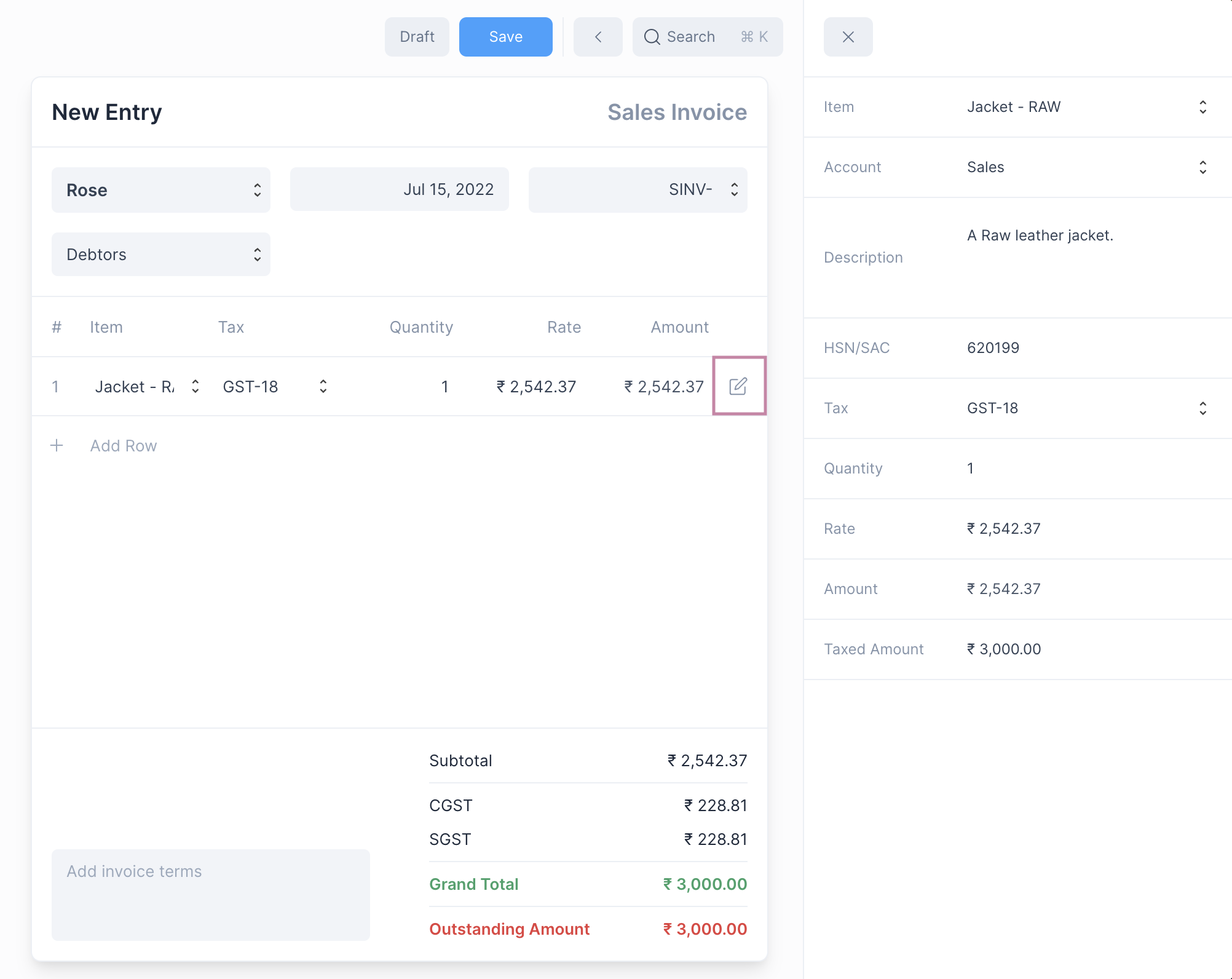This screenshot has height=979, width=1232.
Task: Open the SINV- number series dropdown
Action: coord(638,190)
